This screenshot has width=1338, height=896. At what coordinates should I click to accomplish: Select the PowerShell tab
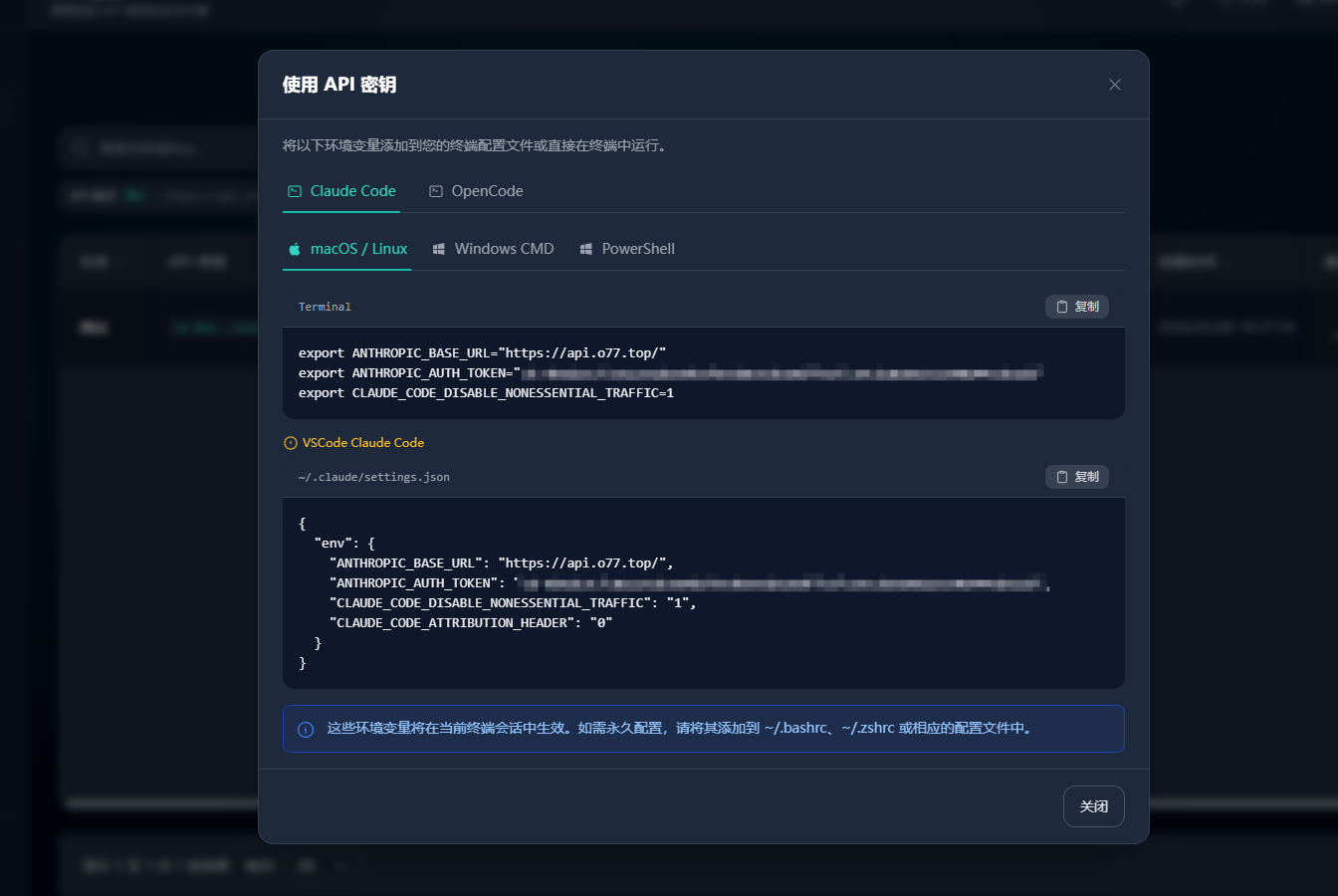pyautogui.click(x=627, y=249)
